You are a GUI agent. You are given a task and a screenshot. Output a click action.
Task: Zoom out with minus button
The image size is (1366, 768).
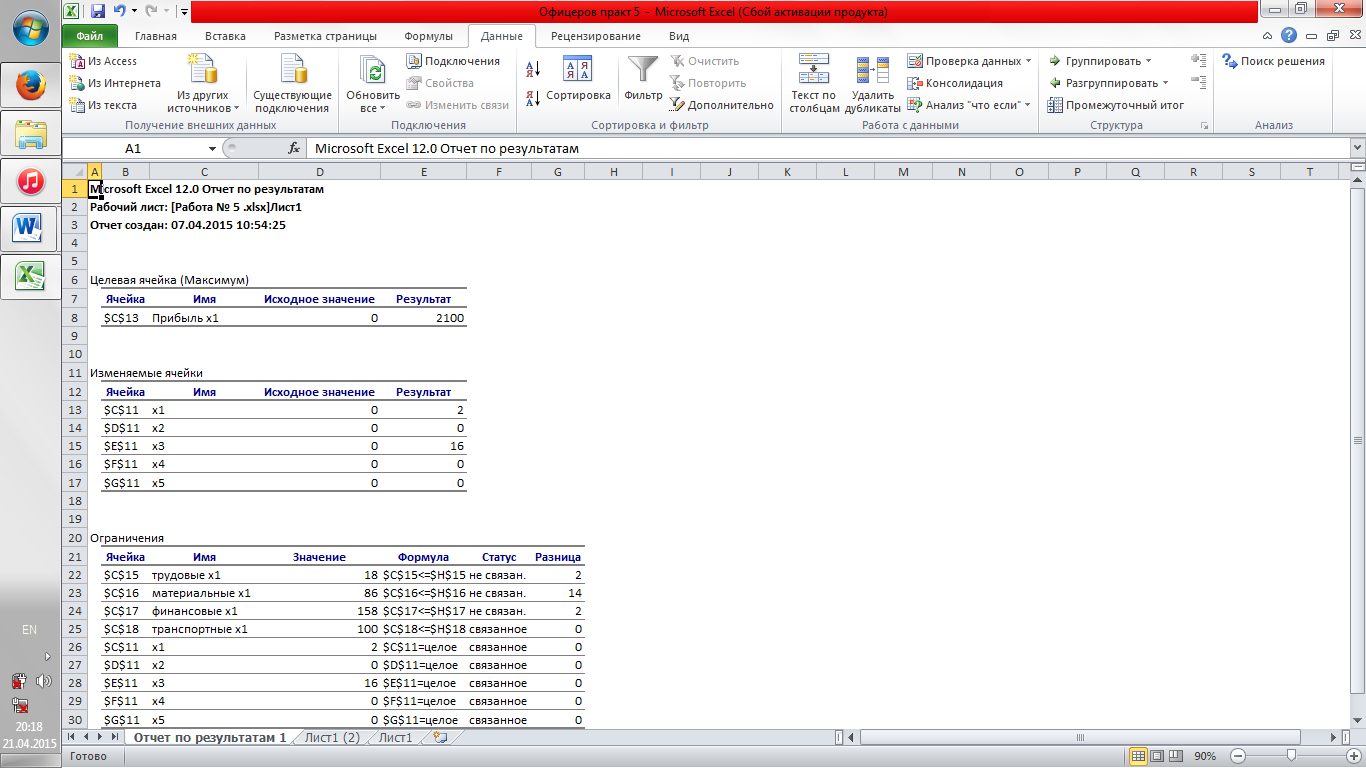pos(1238,756)
